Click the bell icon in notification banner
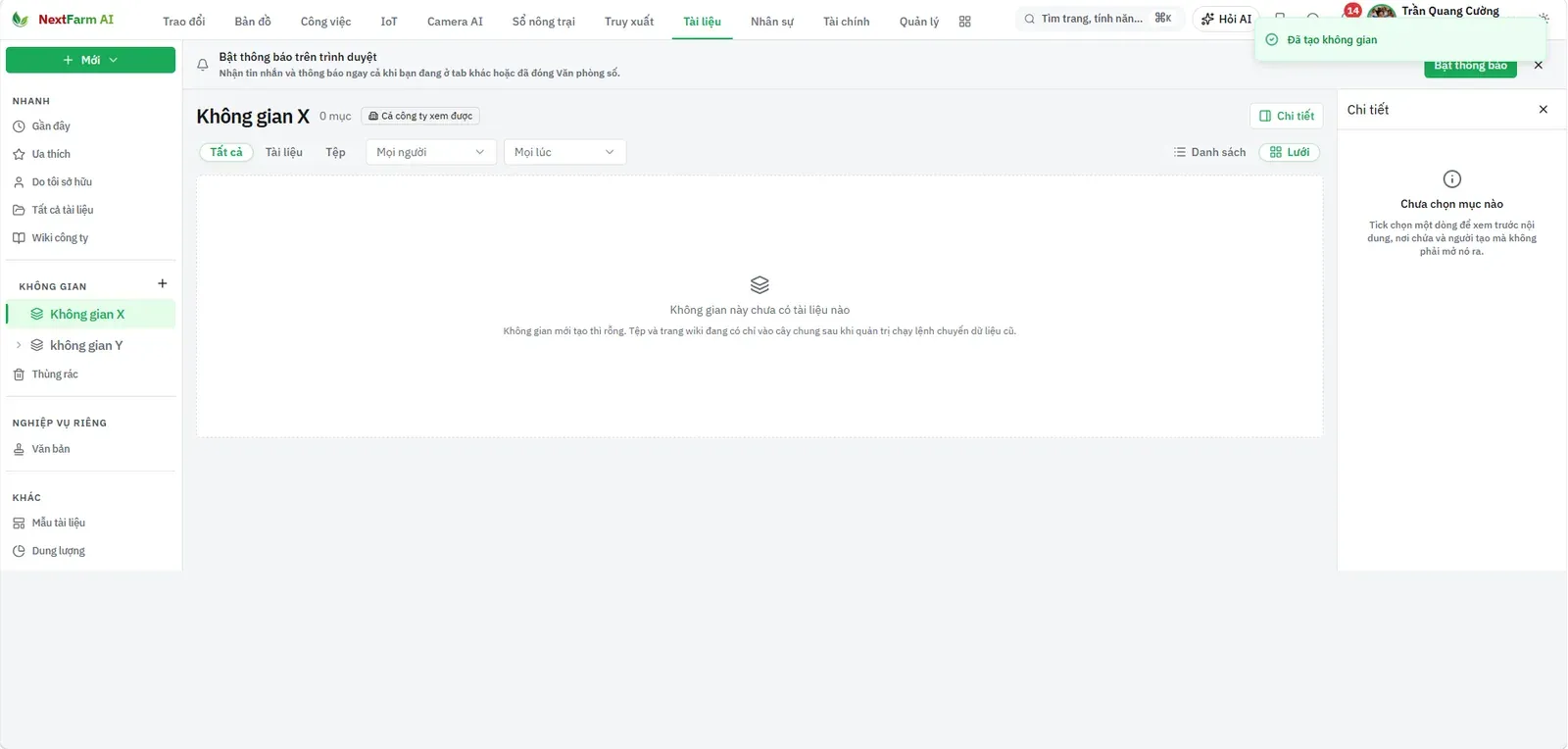The width and height of the screenshot is (1568, 749). tap(203, 65)
